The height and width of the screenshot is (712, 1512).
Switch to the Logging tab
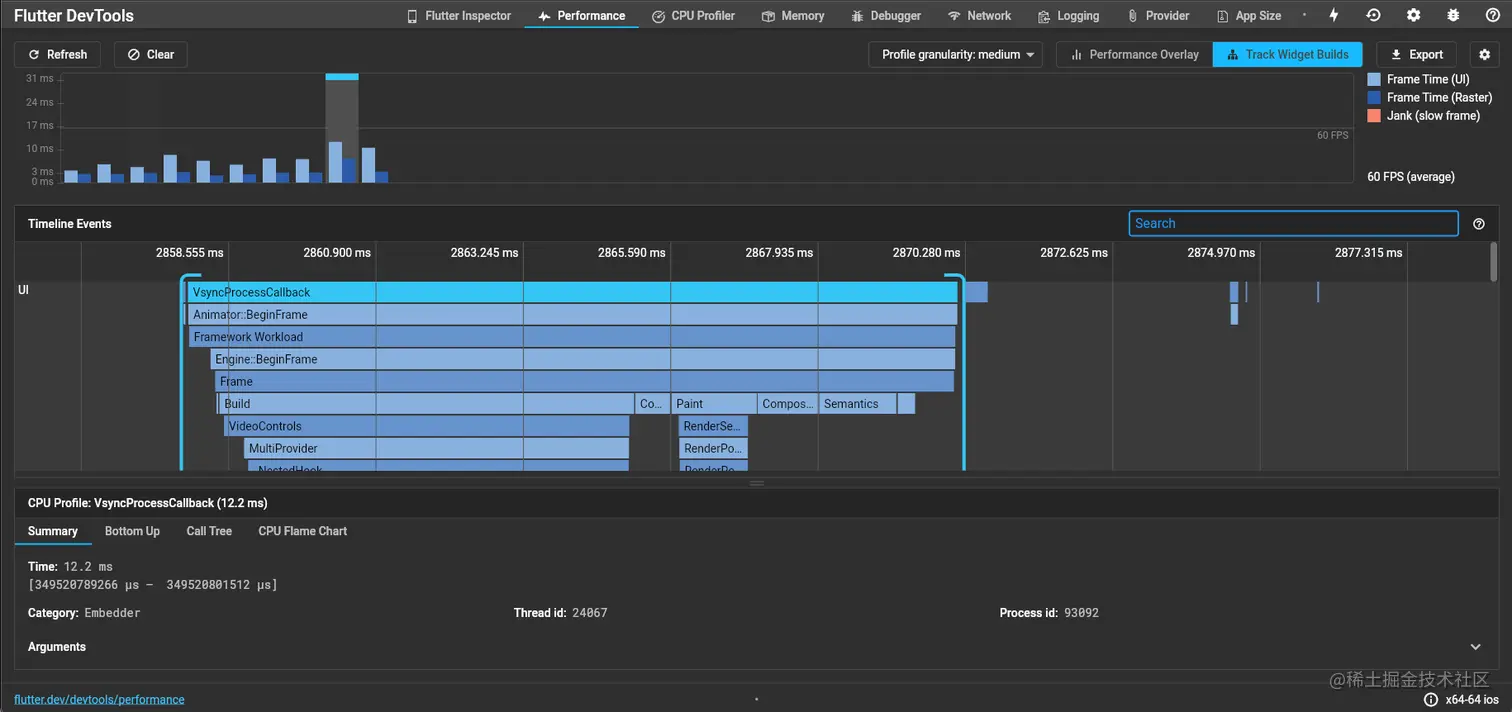tap(1068, 16)
